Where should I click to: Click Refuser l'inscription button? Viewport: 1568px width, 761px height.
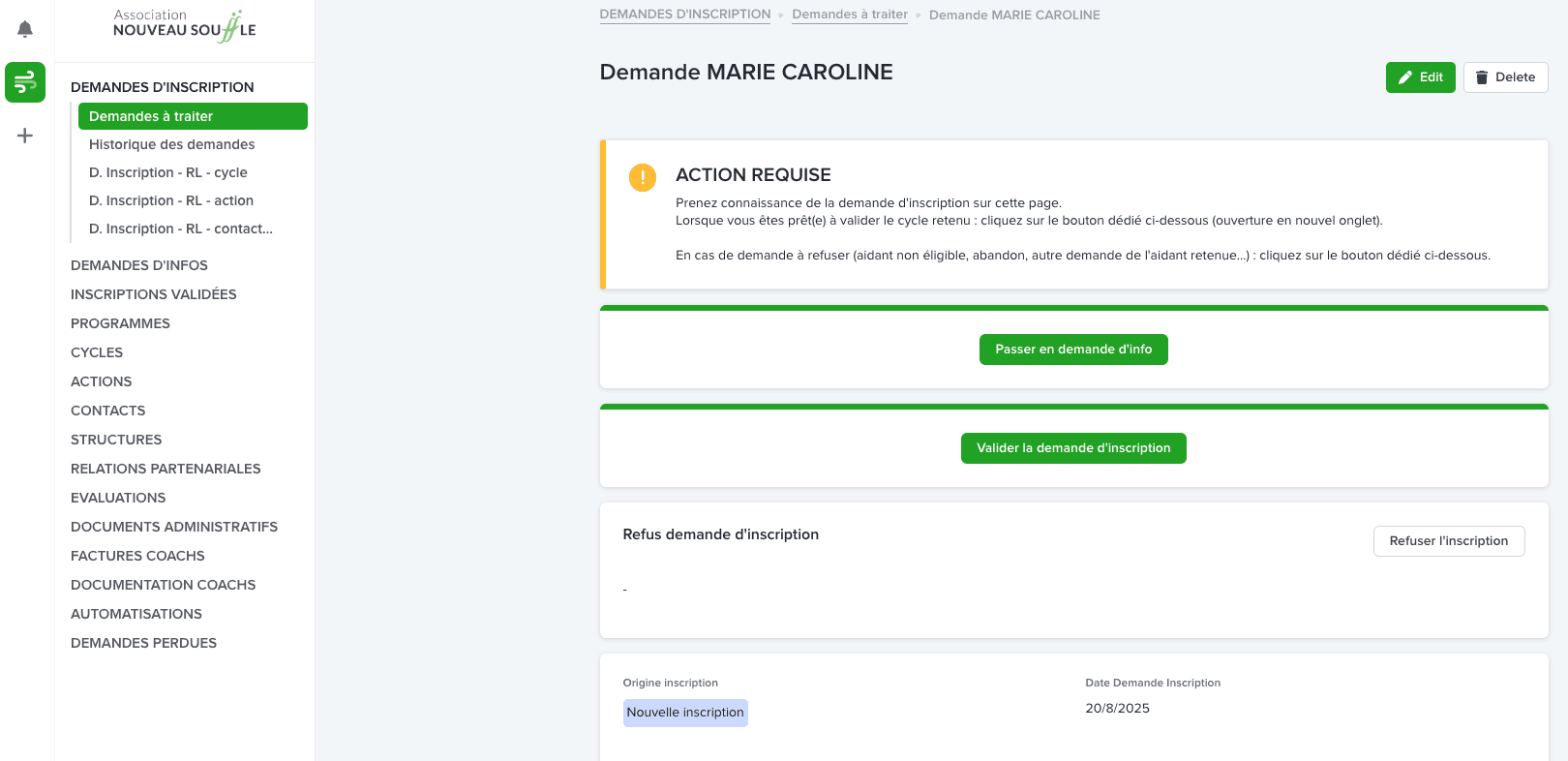point(1449,541)
